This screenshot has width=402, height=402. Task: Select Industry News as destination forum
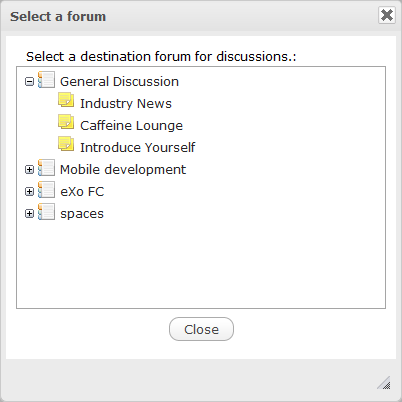pyautogui.click(x=126, y=104)
